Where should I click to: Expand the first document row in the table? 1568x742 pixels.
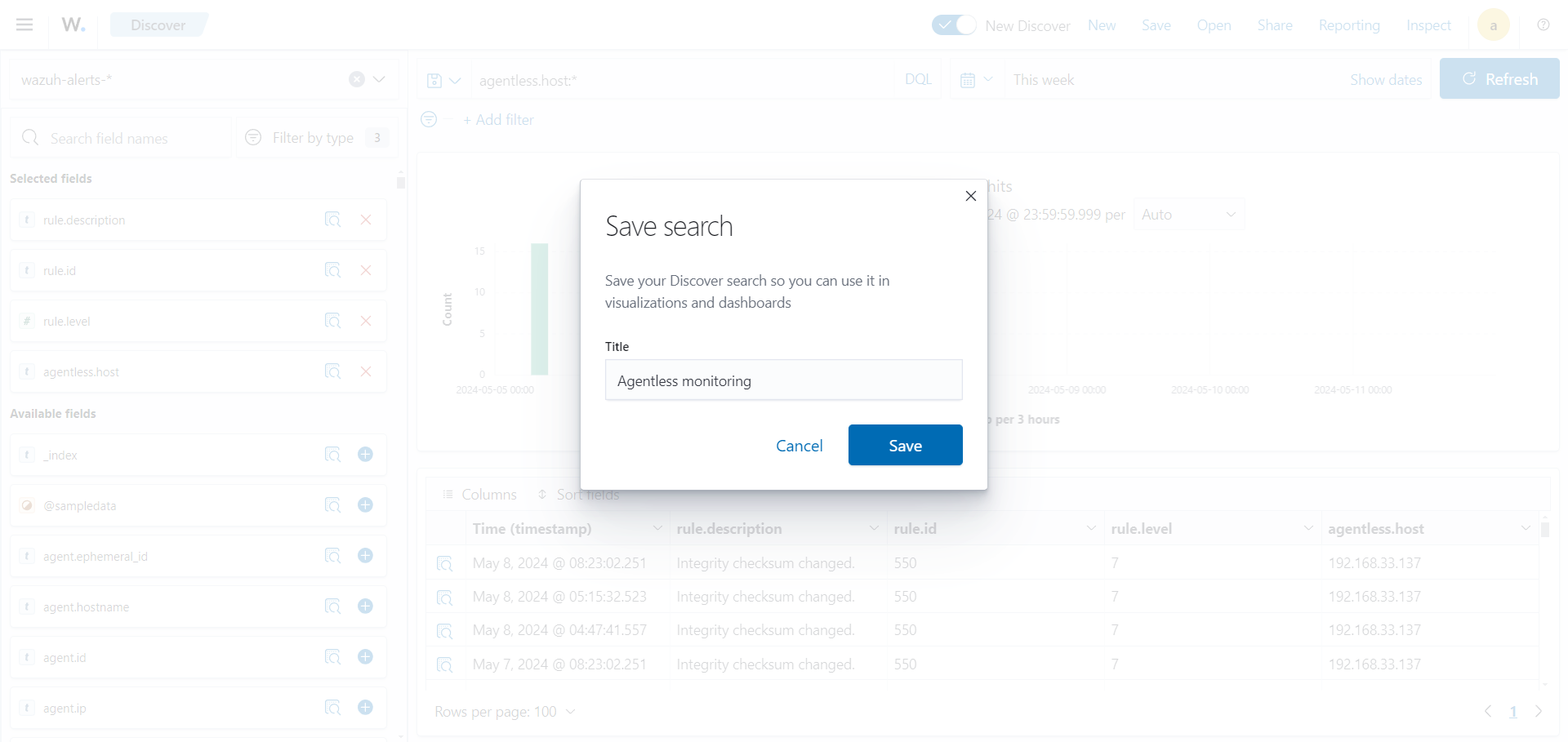pyautogui.click(x=444, y=563)
